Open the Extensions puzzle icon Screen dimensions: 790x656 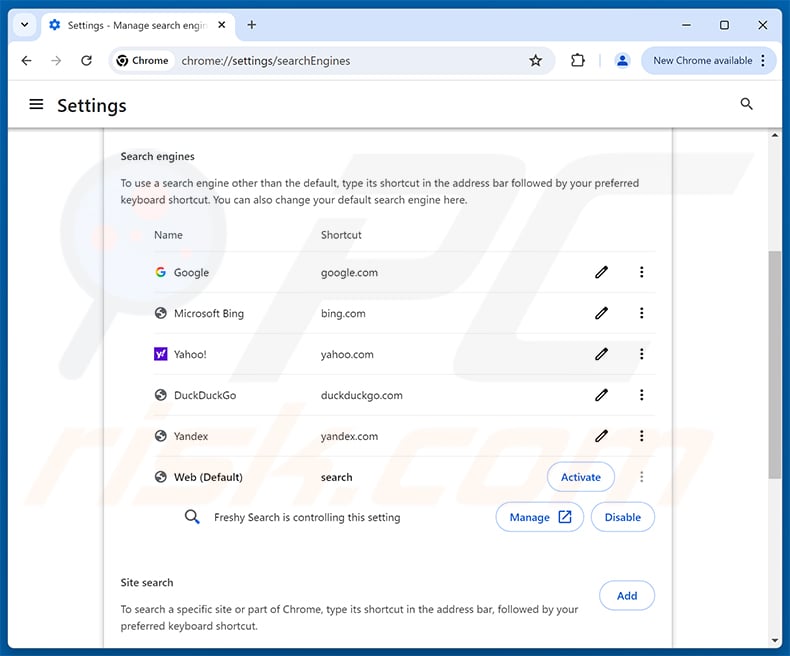577,61
